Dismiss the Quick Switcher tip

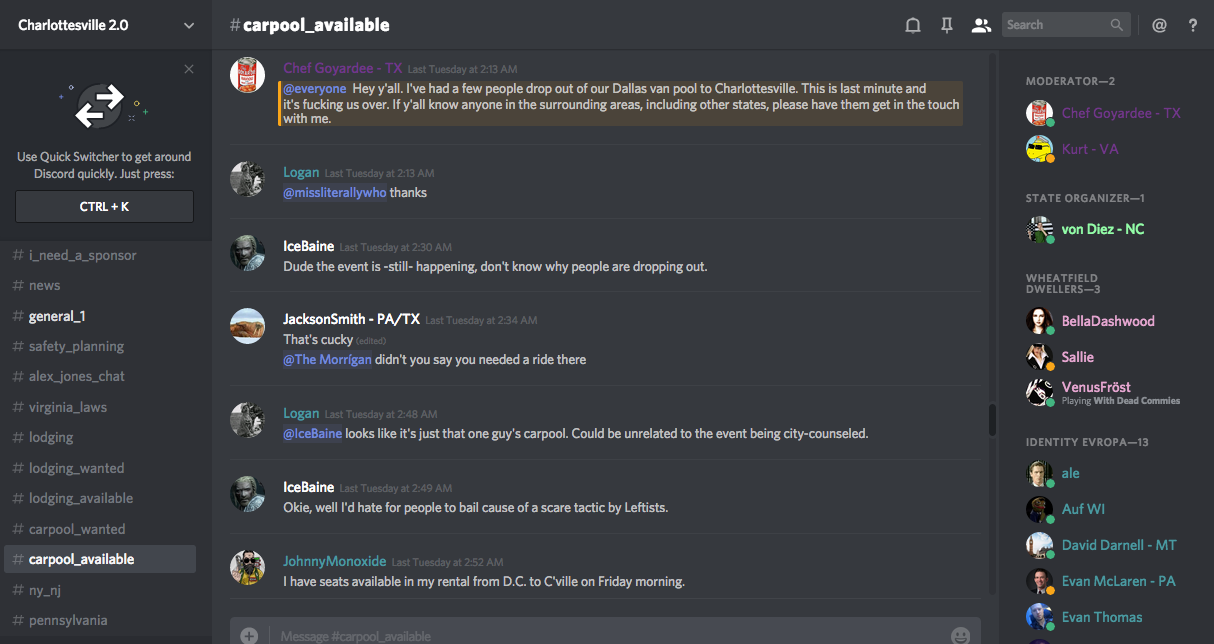click(189, 69)
